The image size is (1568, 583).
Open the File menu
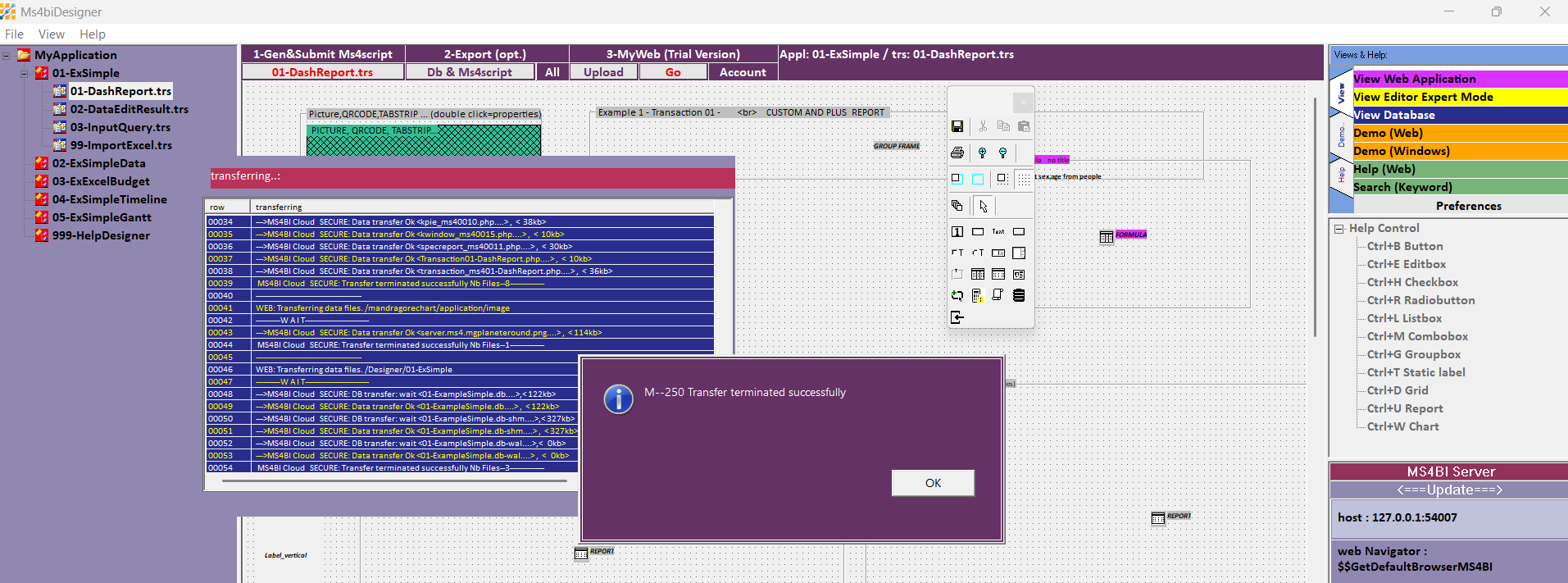coord(14,34)
